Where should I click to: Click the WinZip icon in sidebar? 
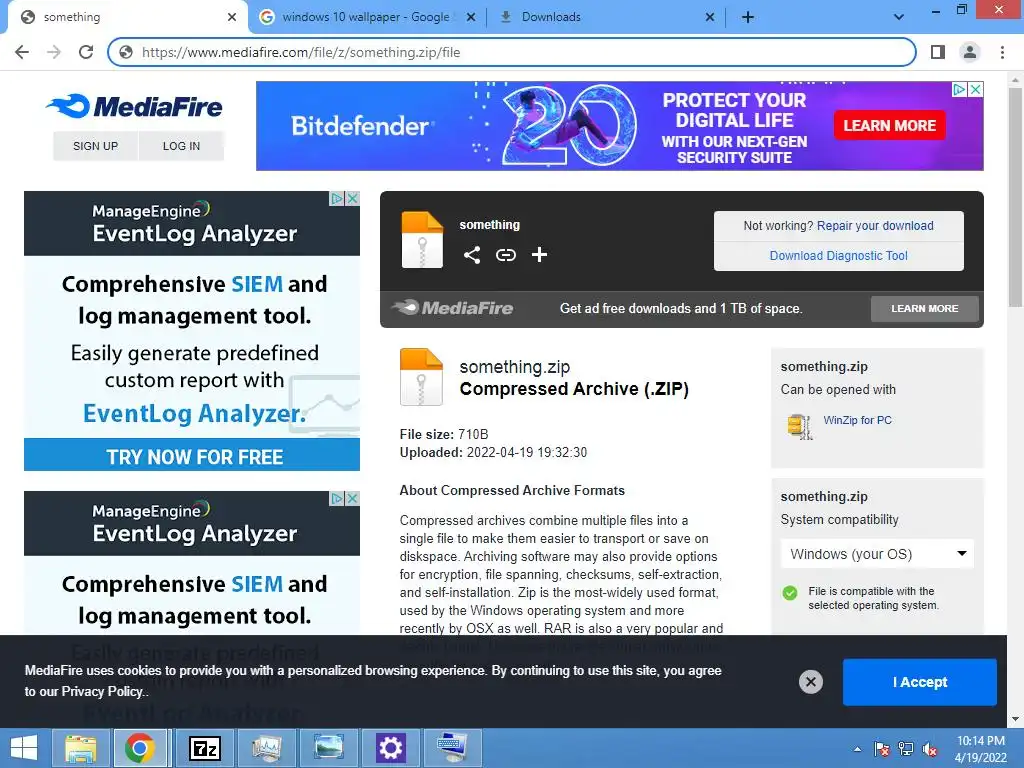[799, 426]
